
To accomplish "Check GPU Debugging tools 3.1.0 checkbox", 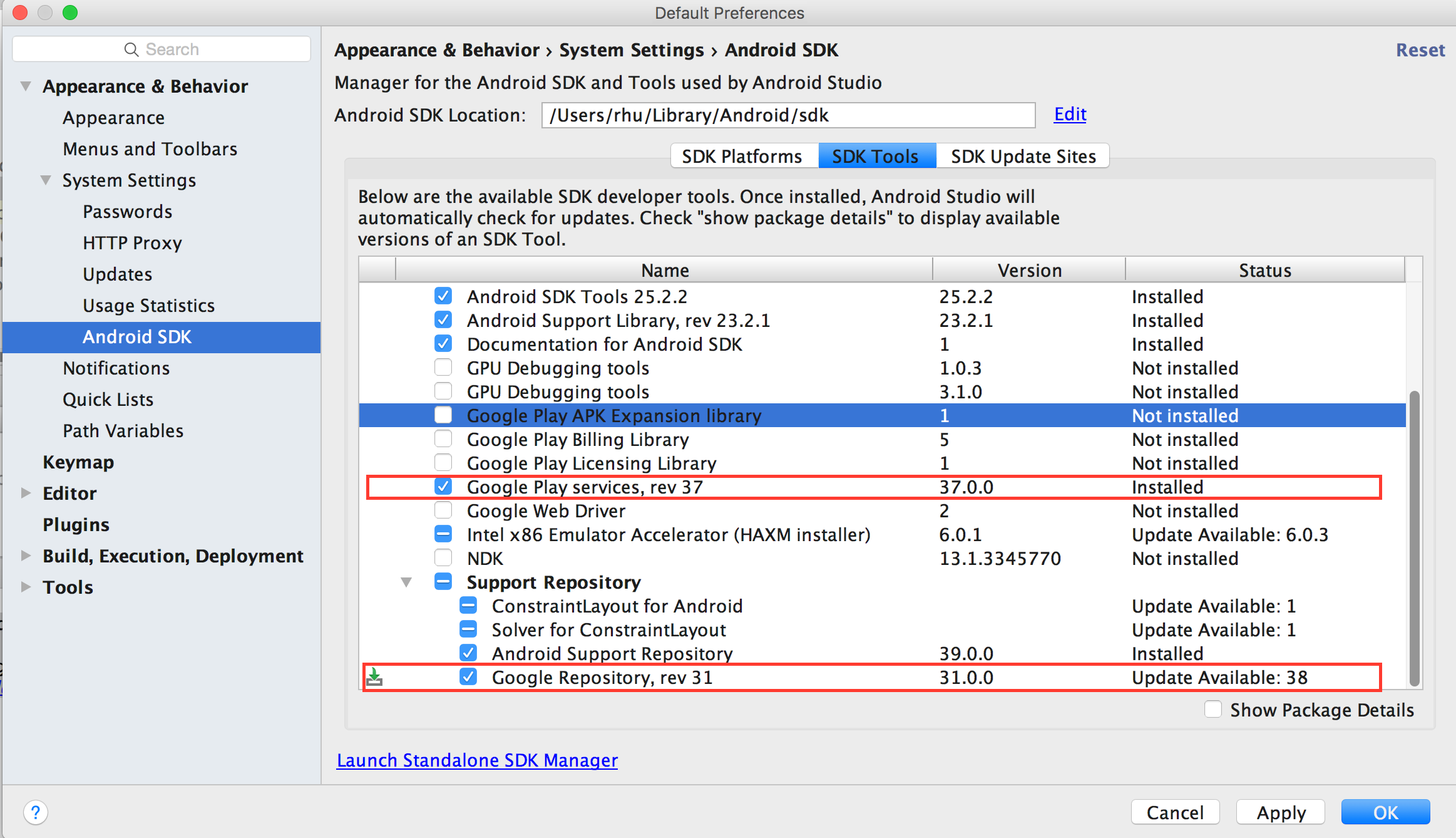I will (x=443, y=391).
